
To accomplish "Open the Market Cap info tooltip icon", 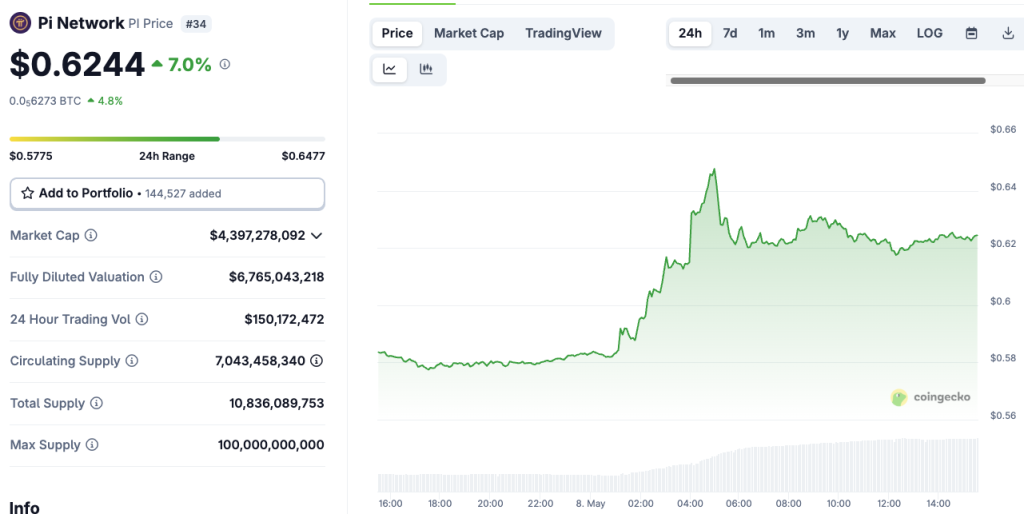I will point(91,235).
